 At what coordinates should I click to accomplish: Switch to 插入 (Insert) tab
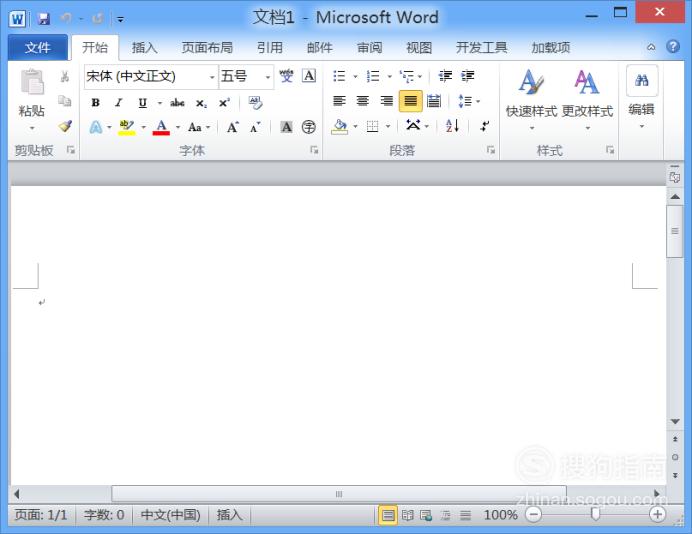[144, 47]
